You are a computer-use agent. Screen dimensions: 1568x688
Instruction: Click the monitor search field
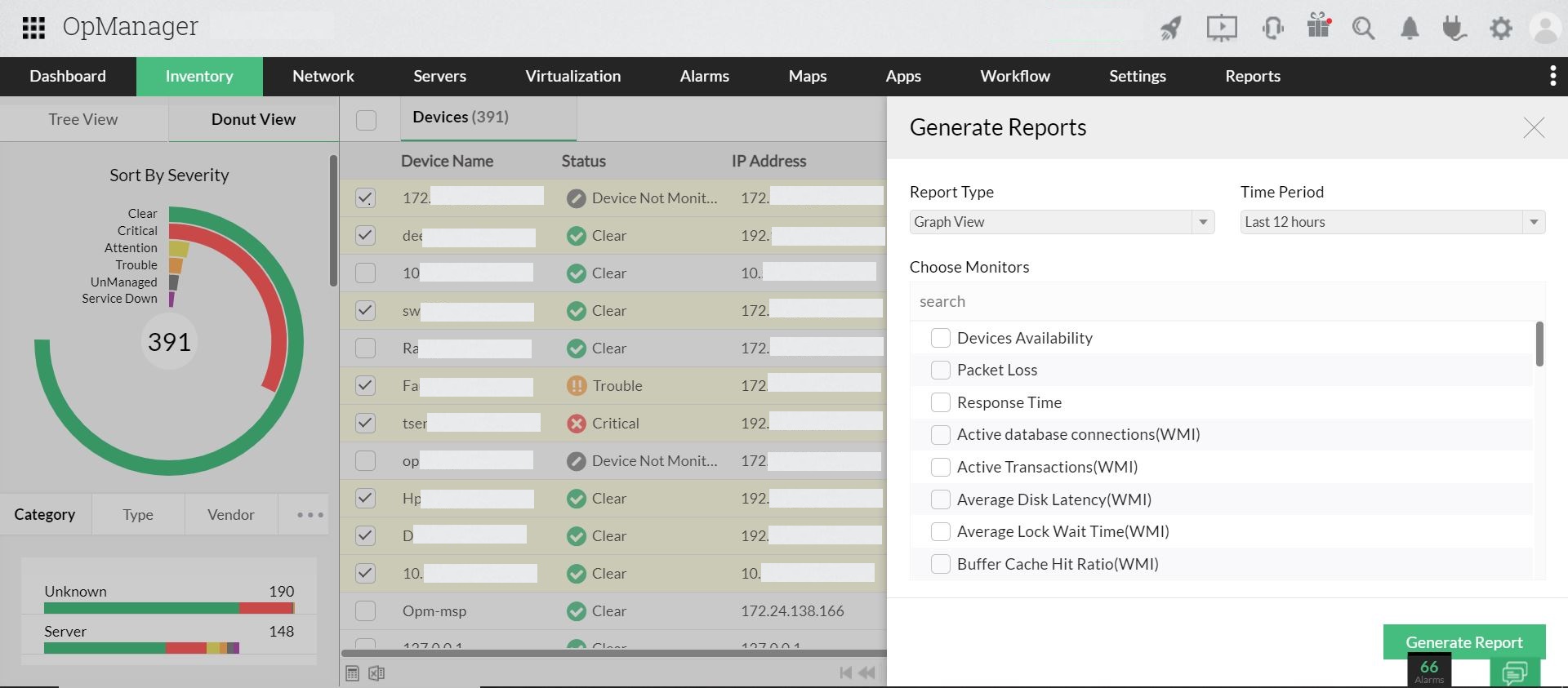(x=1225, y=302)
